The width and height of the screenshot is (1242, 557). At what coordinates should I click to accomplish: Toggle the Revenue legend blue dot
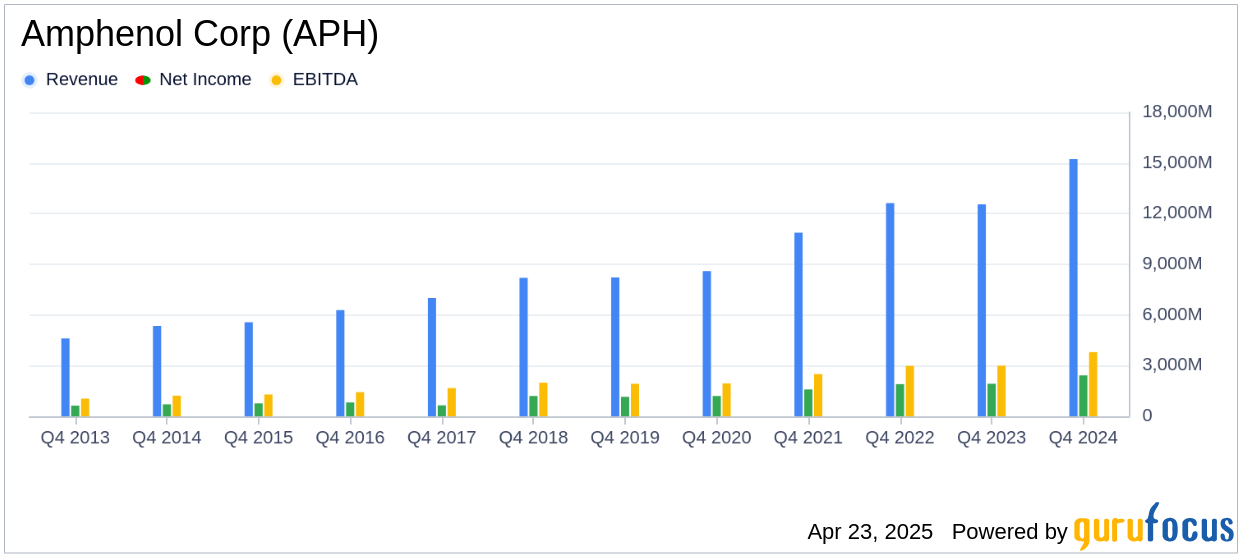click(x=30, y=80)
